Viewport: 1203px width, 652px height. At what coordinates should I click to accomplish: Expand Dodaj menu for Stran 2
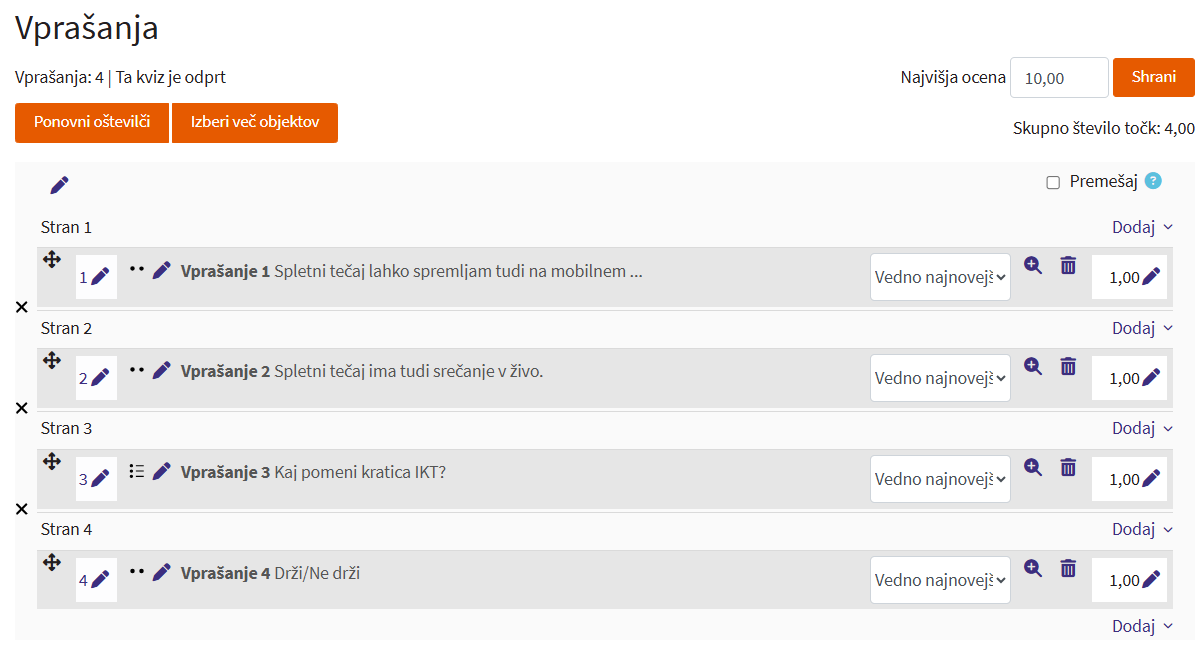1142,328
